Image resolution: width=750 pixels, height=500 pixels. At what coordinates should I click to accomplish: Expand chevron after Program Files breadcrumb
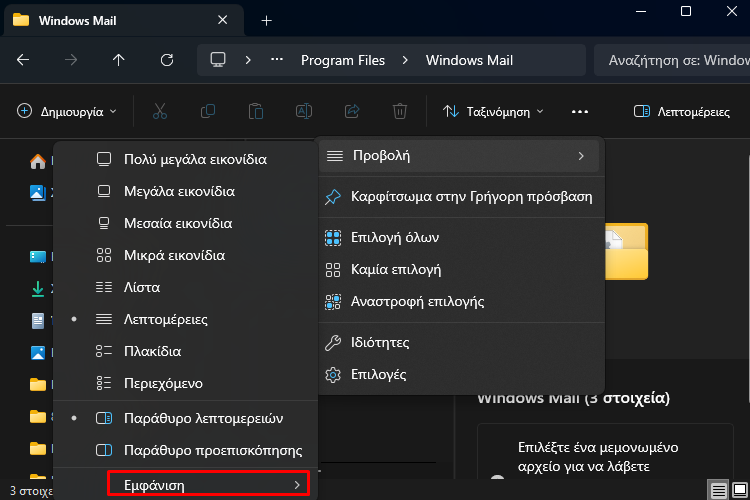click(x=405, y=60)
